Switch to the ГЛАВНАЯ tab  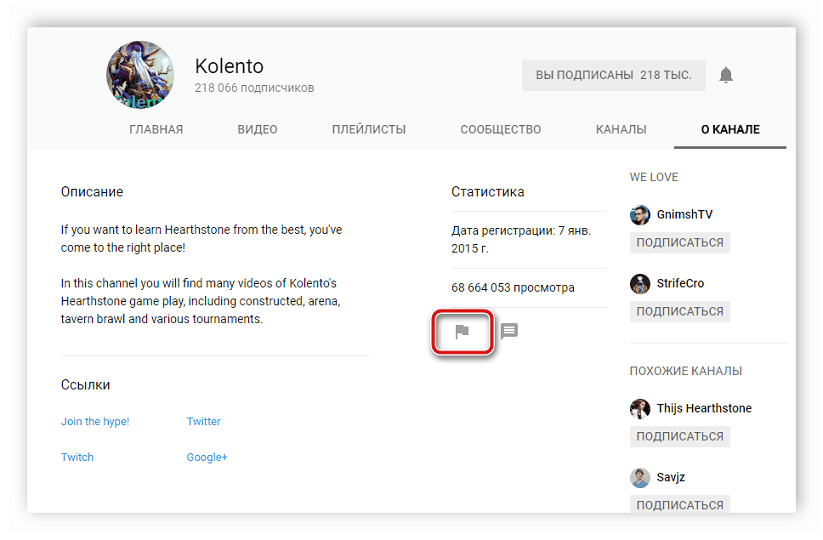click(156, 130)
